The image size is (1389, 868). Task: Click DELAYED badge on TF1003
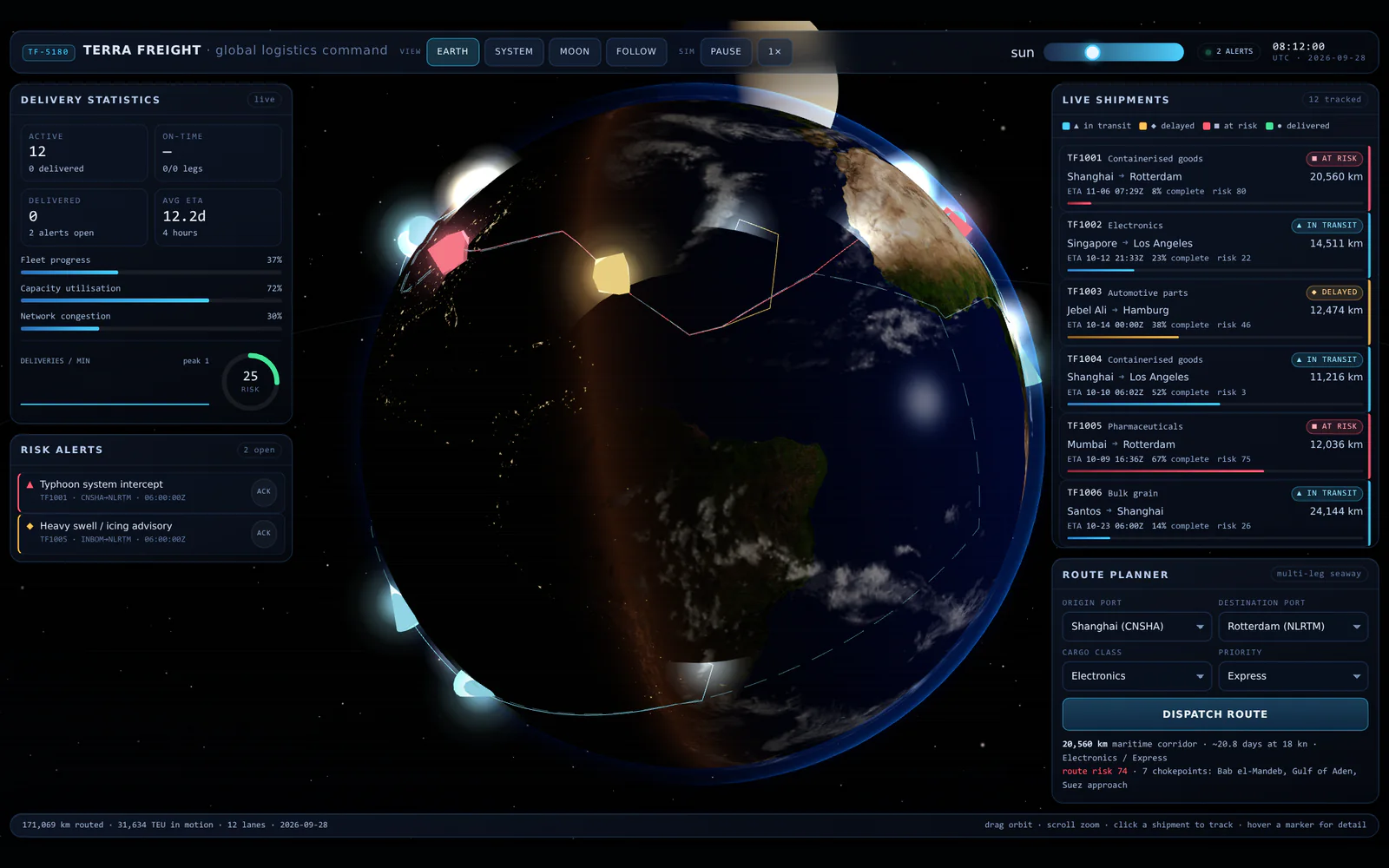click(1334, 293)
